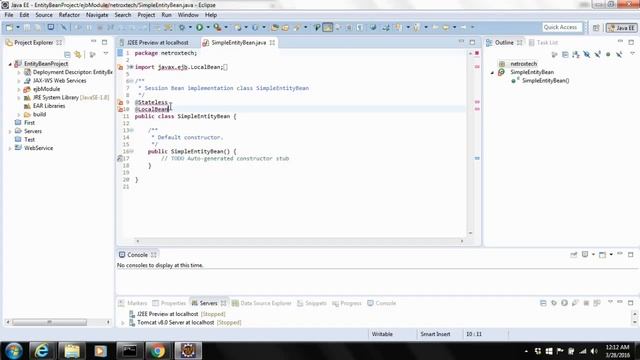Viewport: 640px width, 360px height.
Task: Expand the Tomcat v8.0 Server entry
Action: point(123,323)
